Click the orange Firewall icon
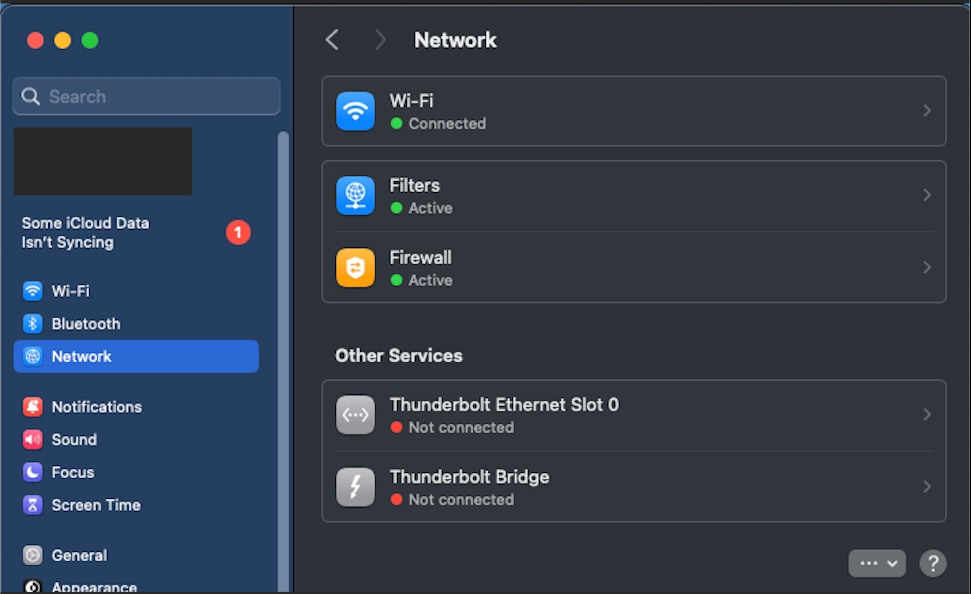Image resolution: width=971 pixels, height=594 pixels. point(355,268)
